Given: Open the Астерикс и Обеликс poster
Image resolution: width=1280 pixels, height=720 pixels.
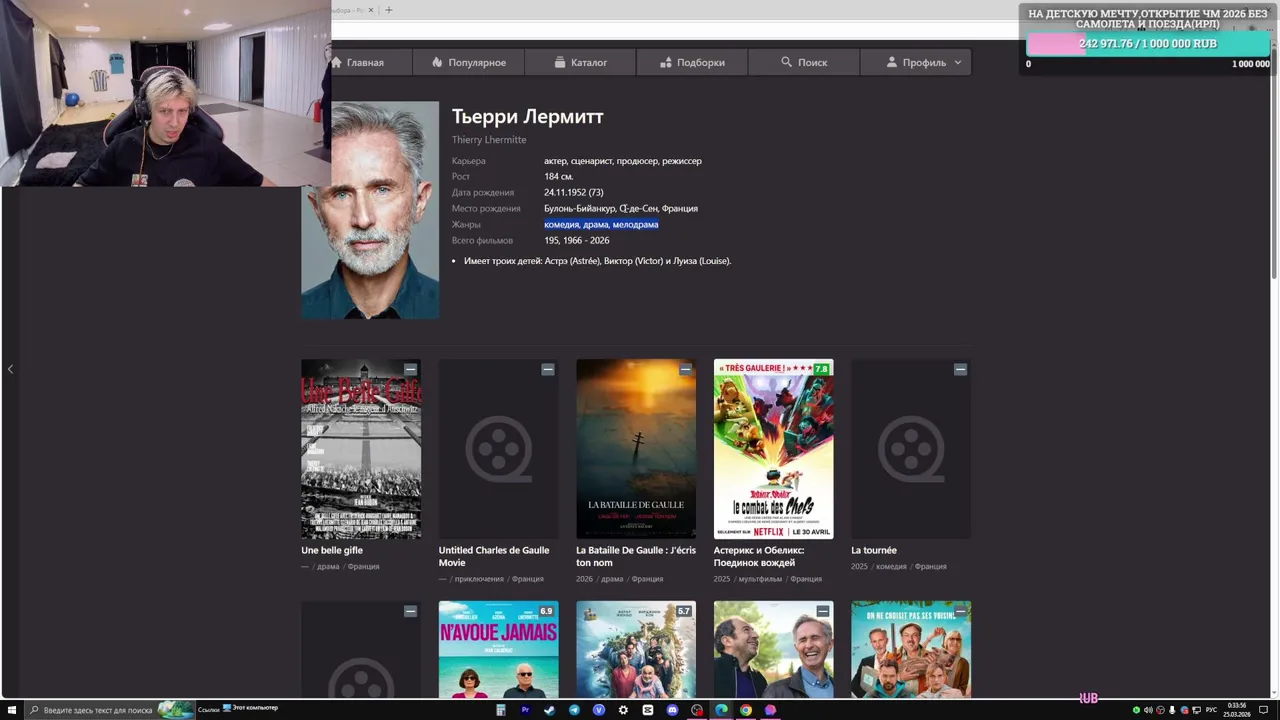Looking at the screenshot, I should click(x=773, y=449).
